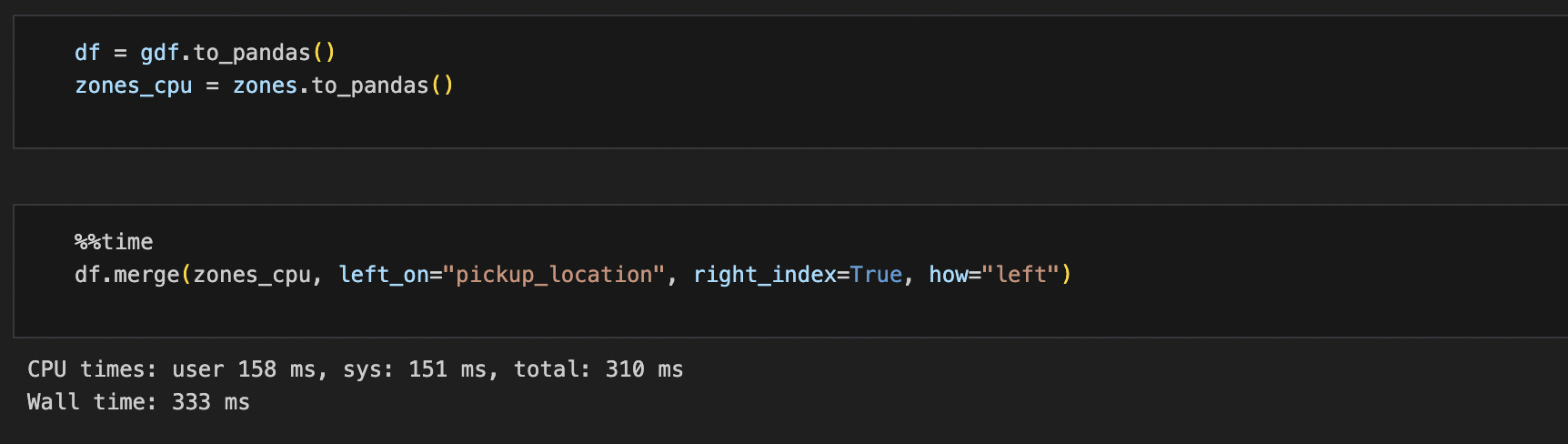Click the "pickup_location" string literal
Viewport: 1568px width, 444px height.
pyautogui.click(x=554, y=275)
